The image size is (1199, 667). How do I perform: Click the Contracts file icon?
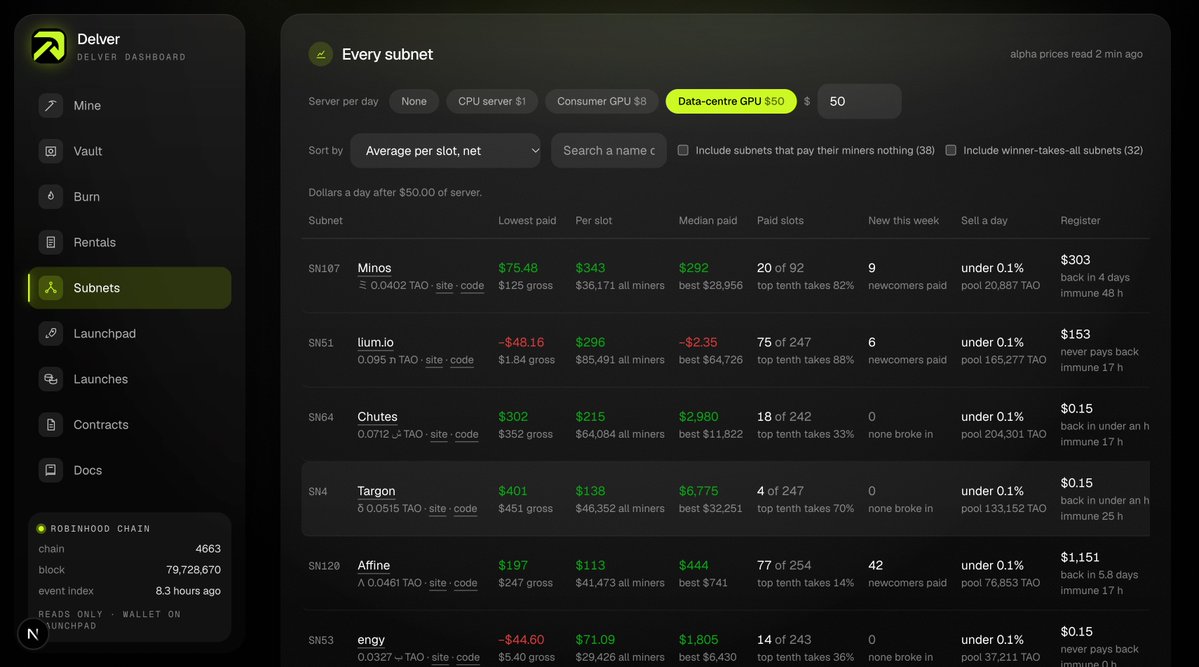(50, 425)
